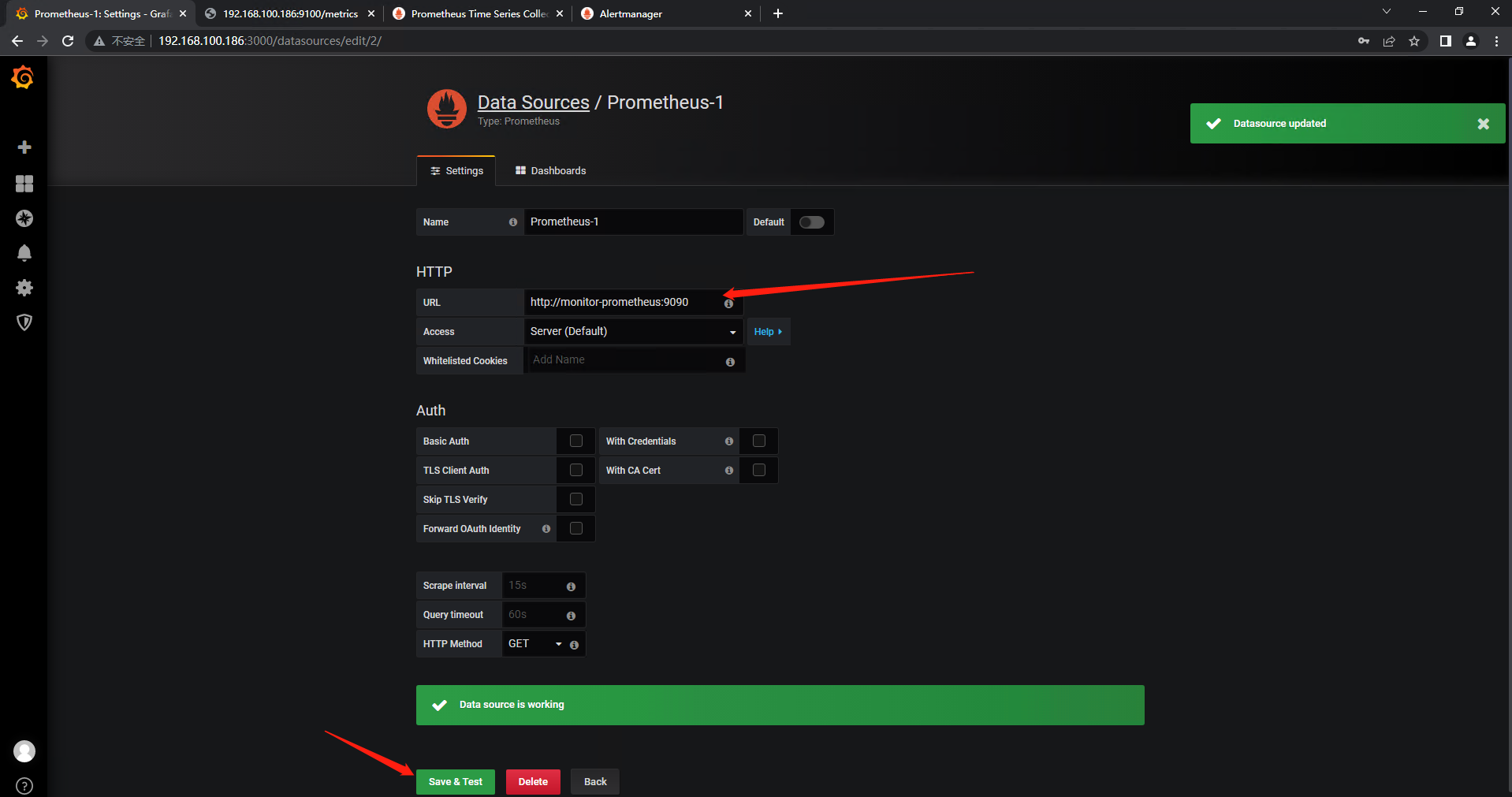Enable the With CA Cert checkbox

pyautogui.click(x=759, y=471)
